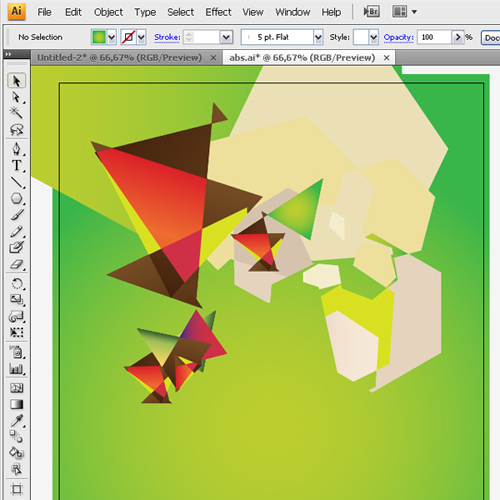Select the Blend tool
This screenshot has width=500, height=500.
[16, 437]
